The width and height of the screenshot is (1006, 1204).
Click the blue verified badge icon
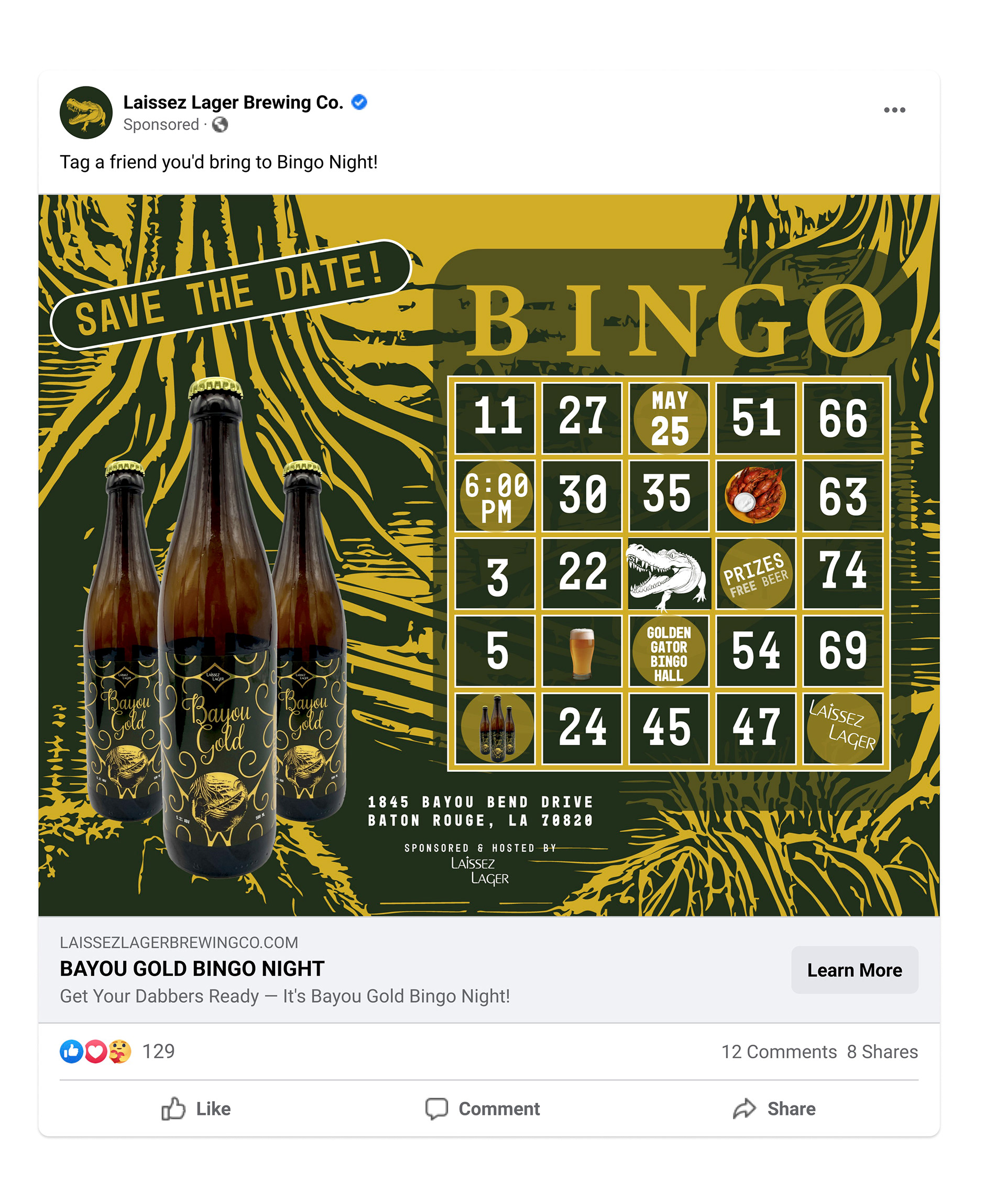pyautogui.click(x=359, y=102)
